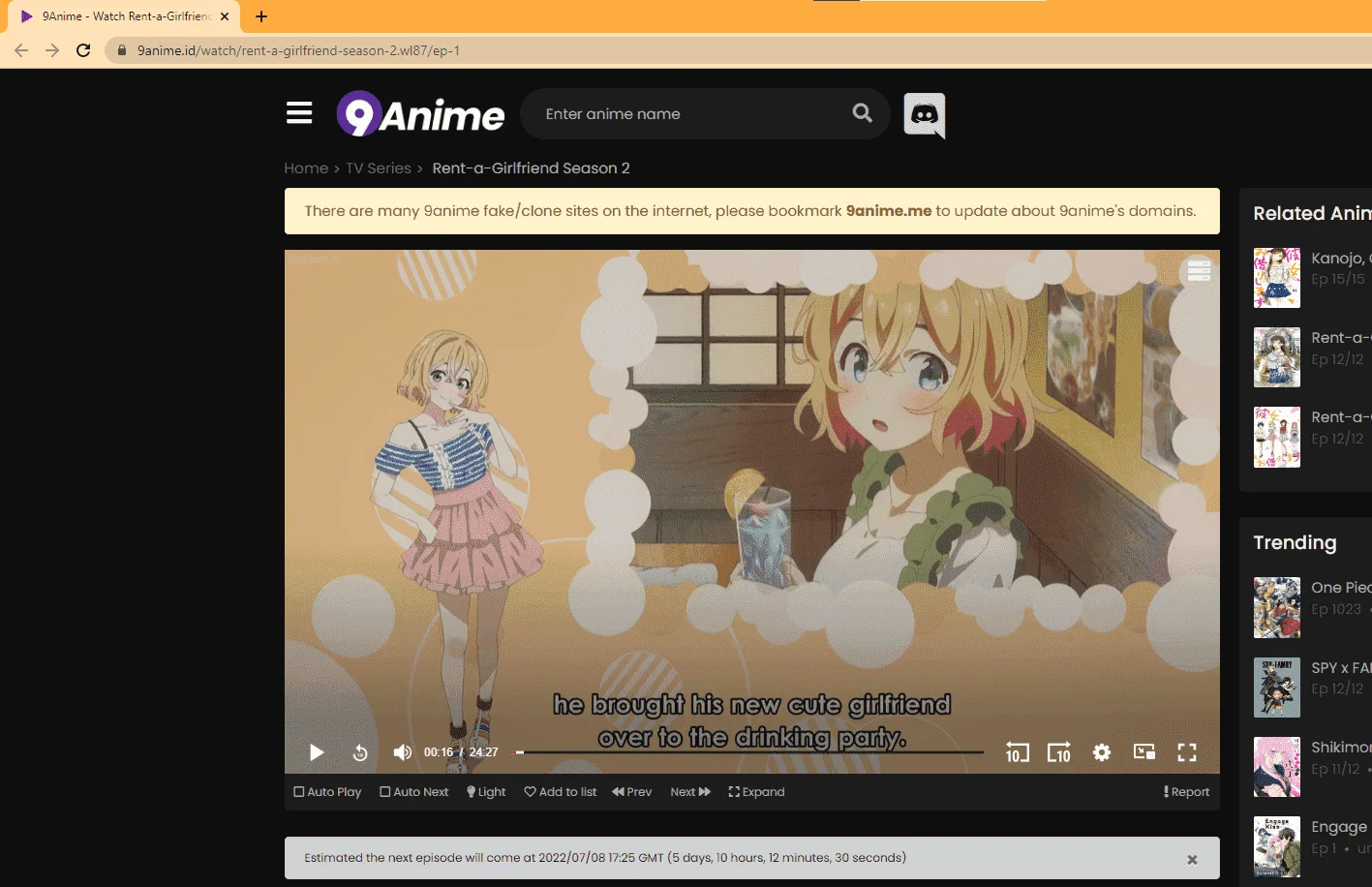Open the Kanojo related anime thumbnail
Screen dimensions: 1372x887
1277,277
